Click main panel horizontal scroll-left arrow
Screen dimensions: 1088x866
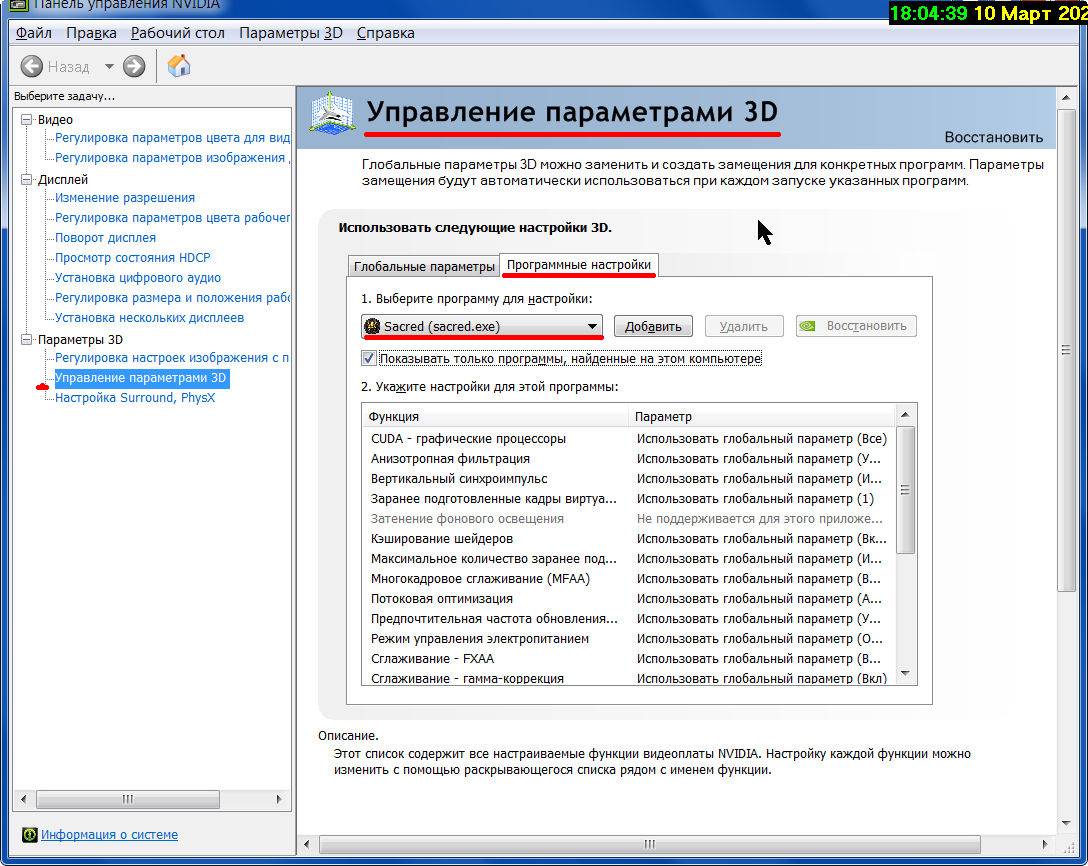pyautogui.click(x=307, y=844)
